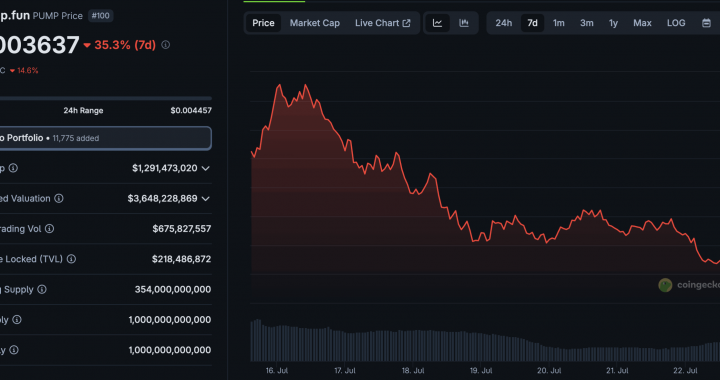Click the 14.6% change text
Viewport: 720px width, 380px height.
point(28,71)
